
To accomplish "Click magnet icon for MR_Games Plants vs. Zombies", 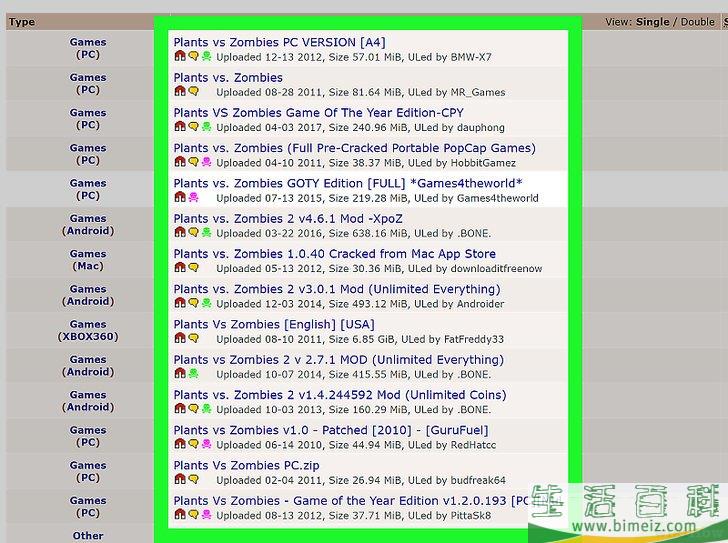I will (180, 91).
